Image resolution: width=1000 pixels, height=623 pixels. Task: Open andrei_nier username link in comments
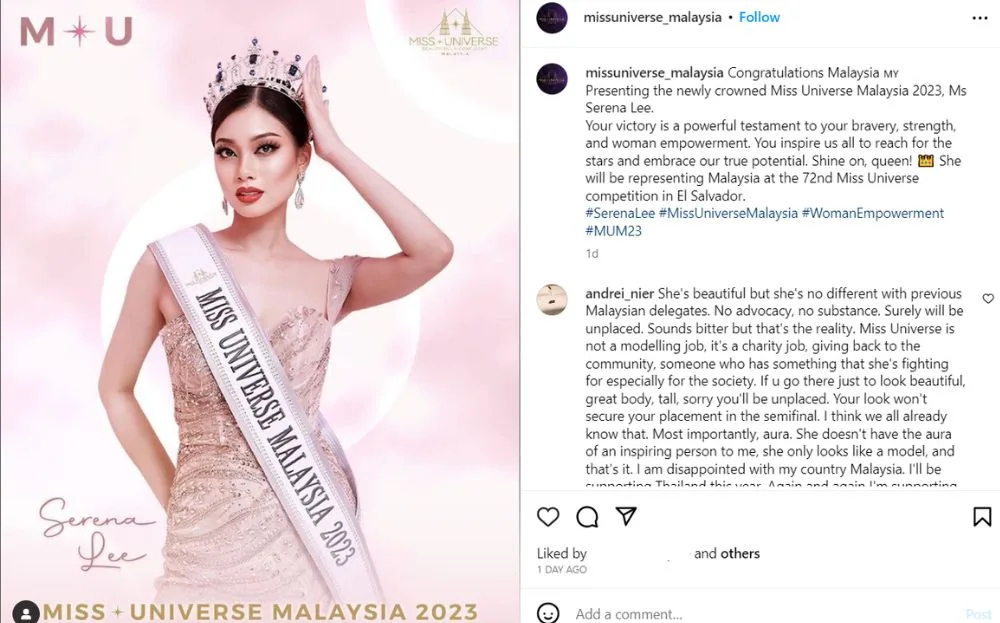point(619,293)
